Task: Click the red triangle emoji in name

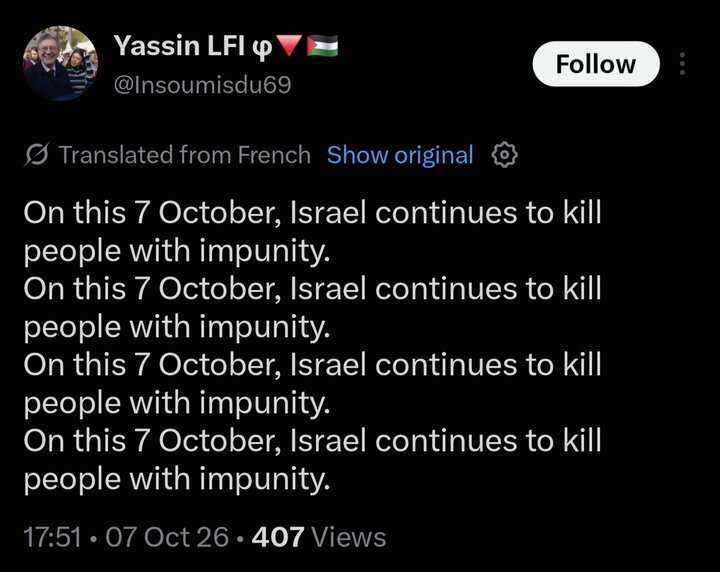Action: [x=288, y=45]
